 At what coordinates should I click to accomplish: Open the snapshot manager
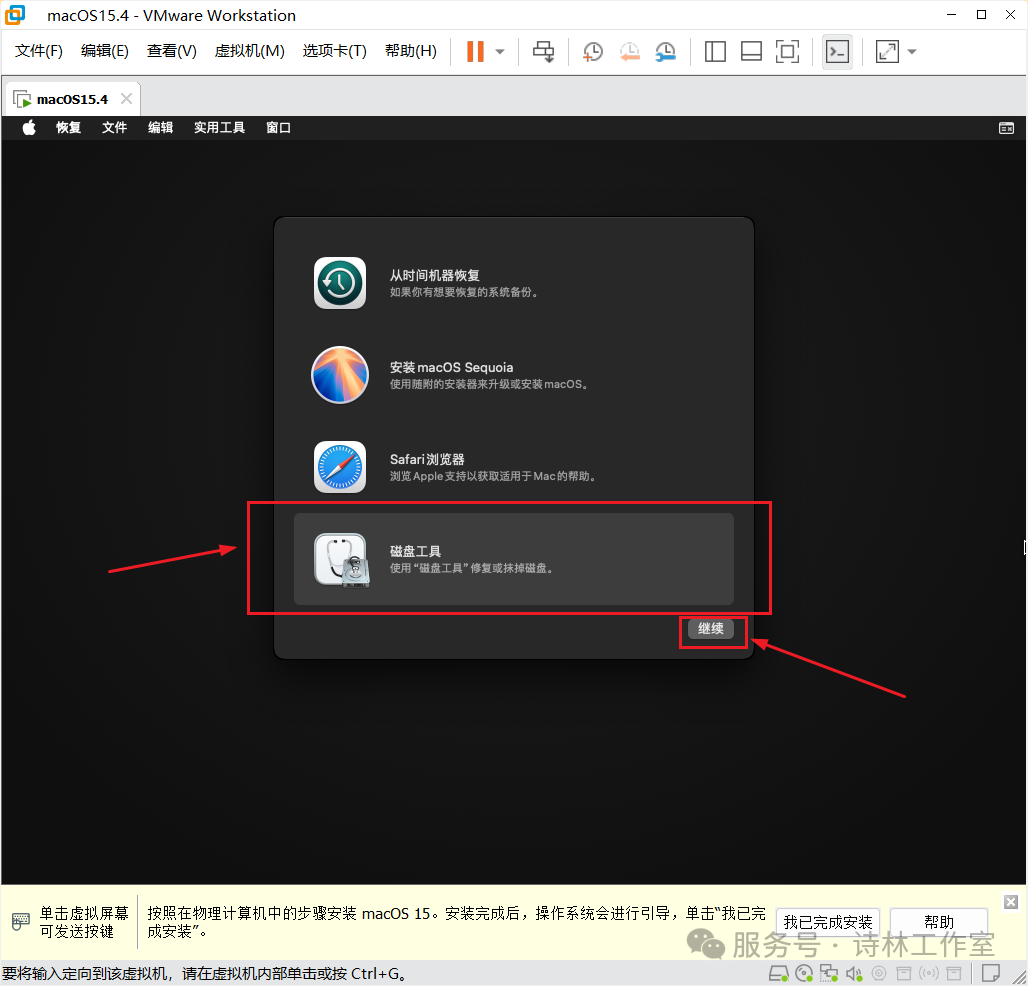(x=665, y=51)
